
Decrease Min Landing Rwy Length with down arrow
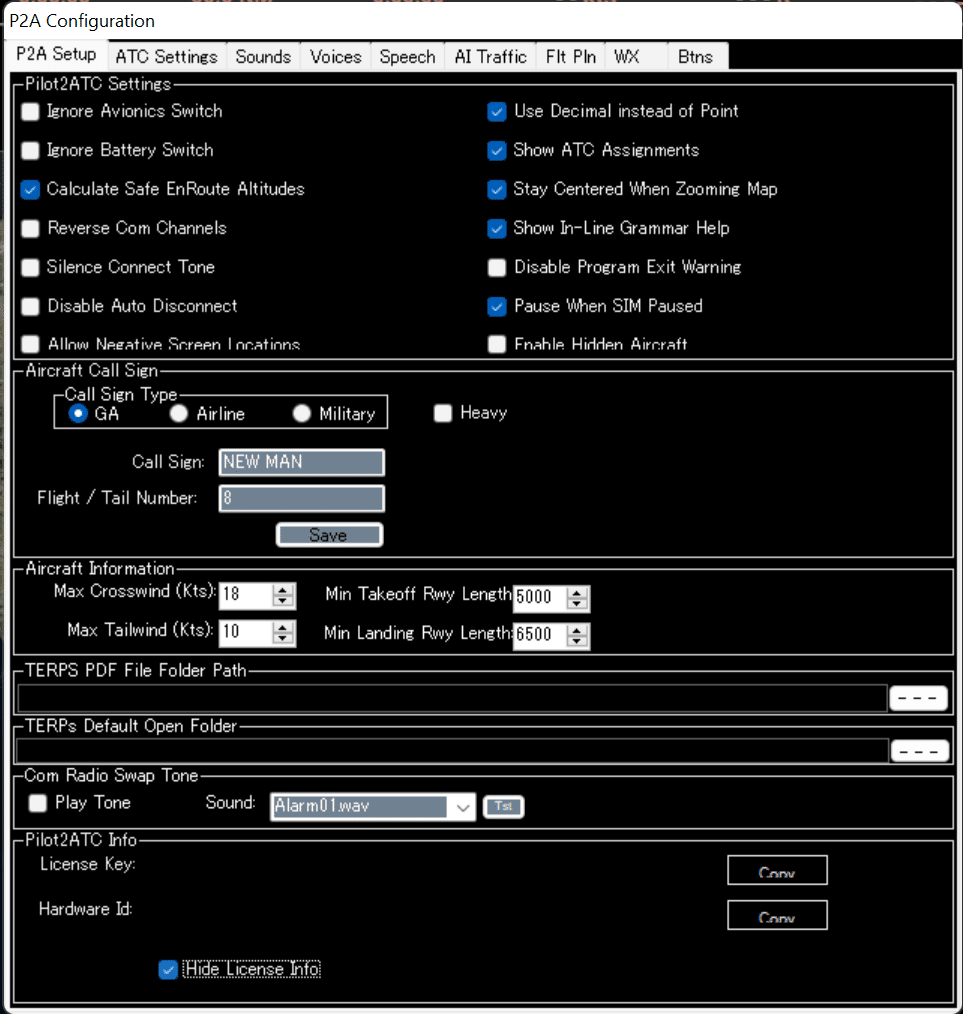tap(577, 641)
